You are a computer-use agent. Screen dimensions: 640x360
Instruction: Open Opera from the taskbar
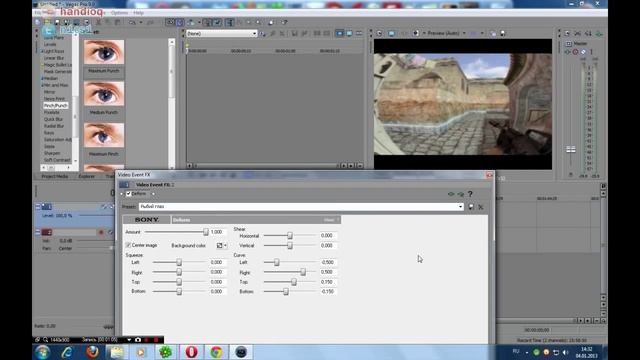pyautogui.click(x=191, y=352)
